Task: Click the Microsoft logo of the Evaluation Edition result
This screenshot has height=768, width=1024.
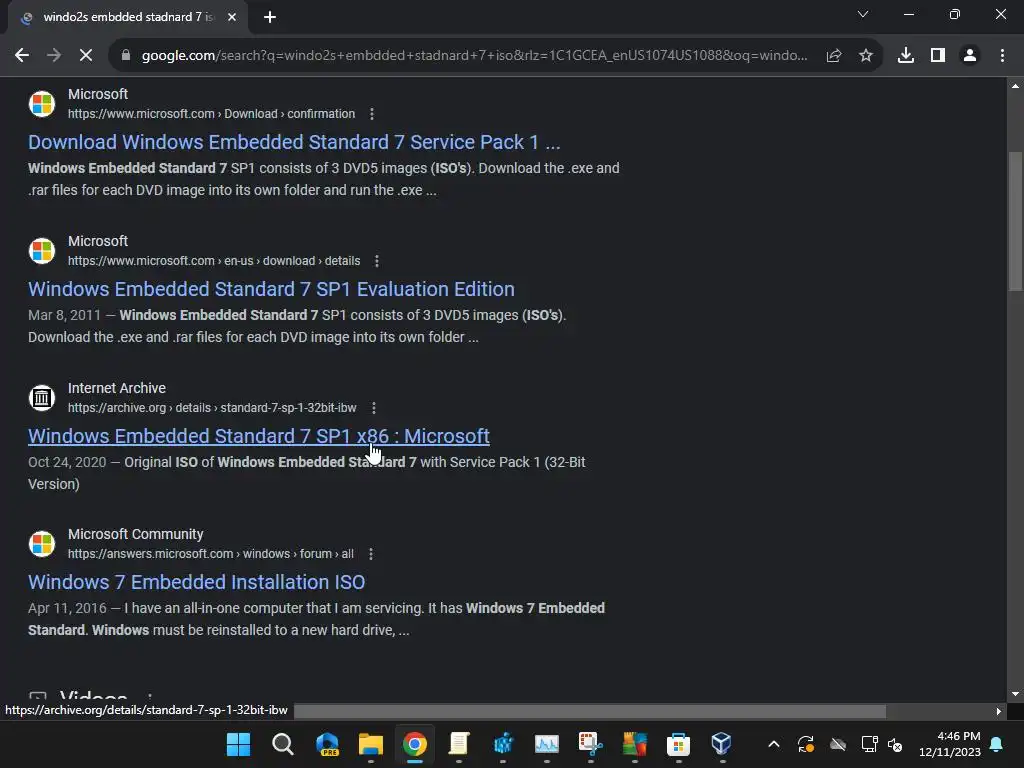Action: pos(42,251)
